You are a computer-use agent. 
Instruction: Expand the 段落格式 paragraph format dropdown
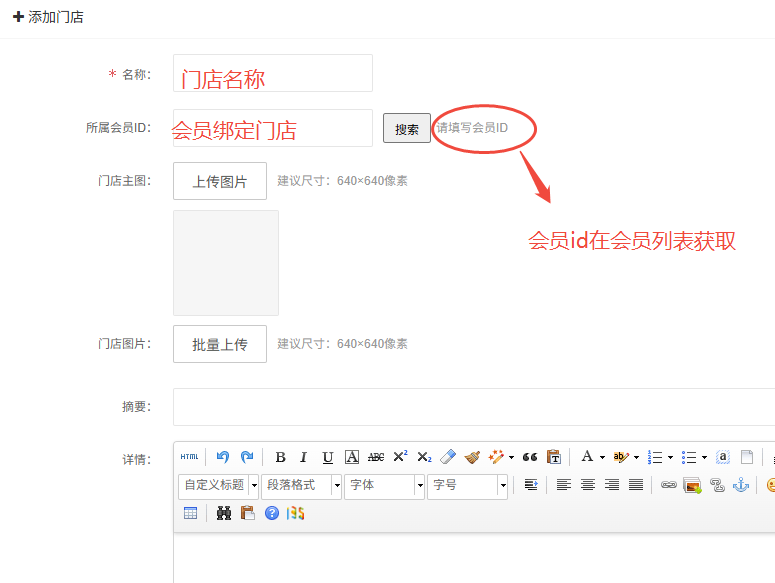pyautogui.click(x=302, y=485)
